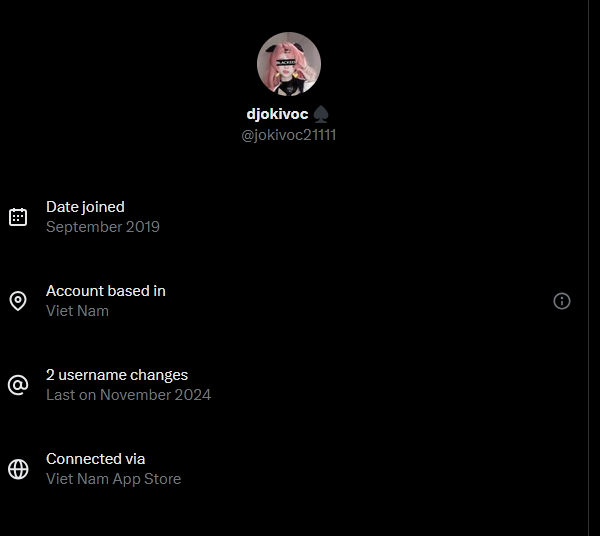This screenshot has width=600, height=536.
Task: Open the djokivoc profile picture
Action: pos(289,64)
